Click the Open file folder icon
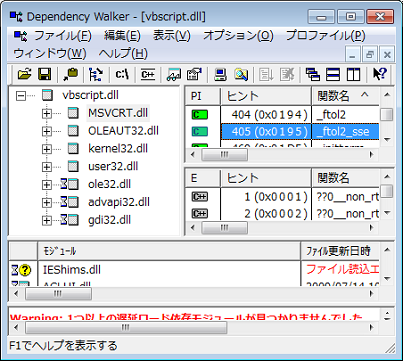403x361 pixels. (x=24, y=74)
